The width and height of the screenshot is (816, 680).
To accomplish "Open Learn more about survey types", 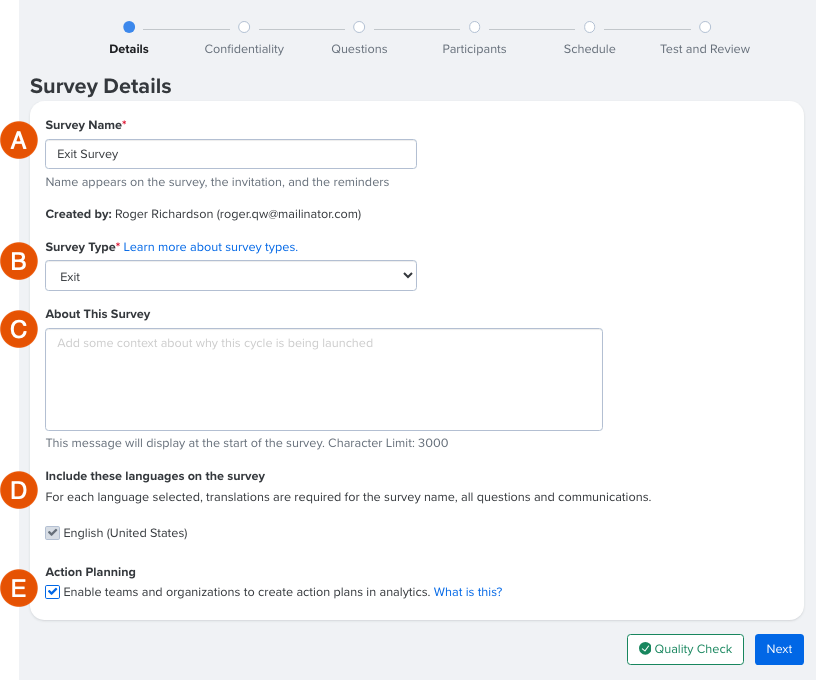I will click(x=210, y=246).
